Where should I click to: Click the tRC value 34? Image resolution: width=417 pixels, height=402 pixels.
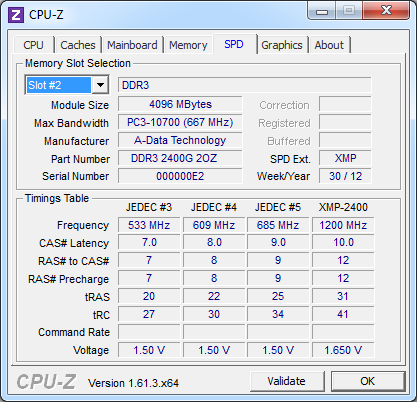pos(278,314)
